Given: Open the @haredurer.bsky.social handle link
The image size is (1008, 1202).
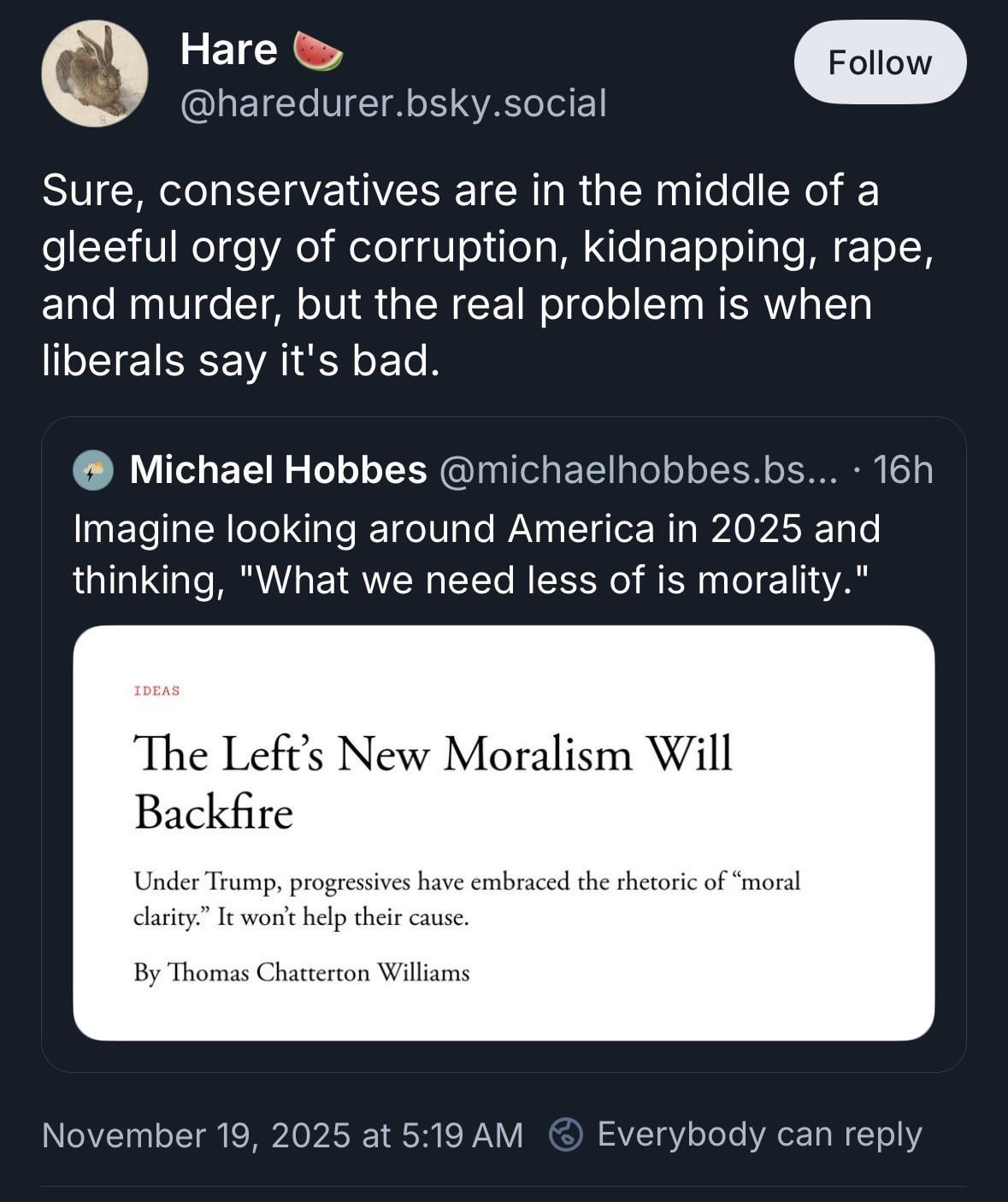Looking at the screenshot, I should [x=393, y=103].
